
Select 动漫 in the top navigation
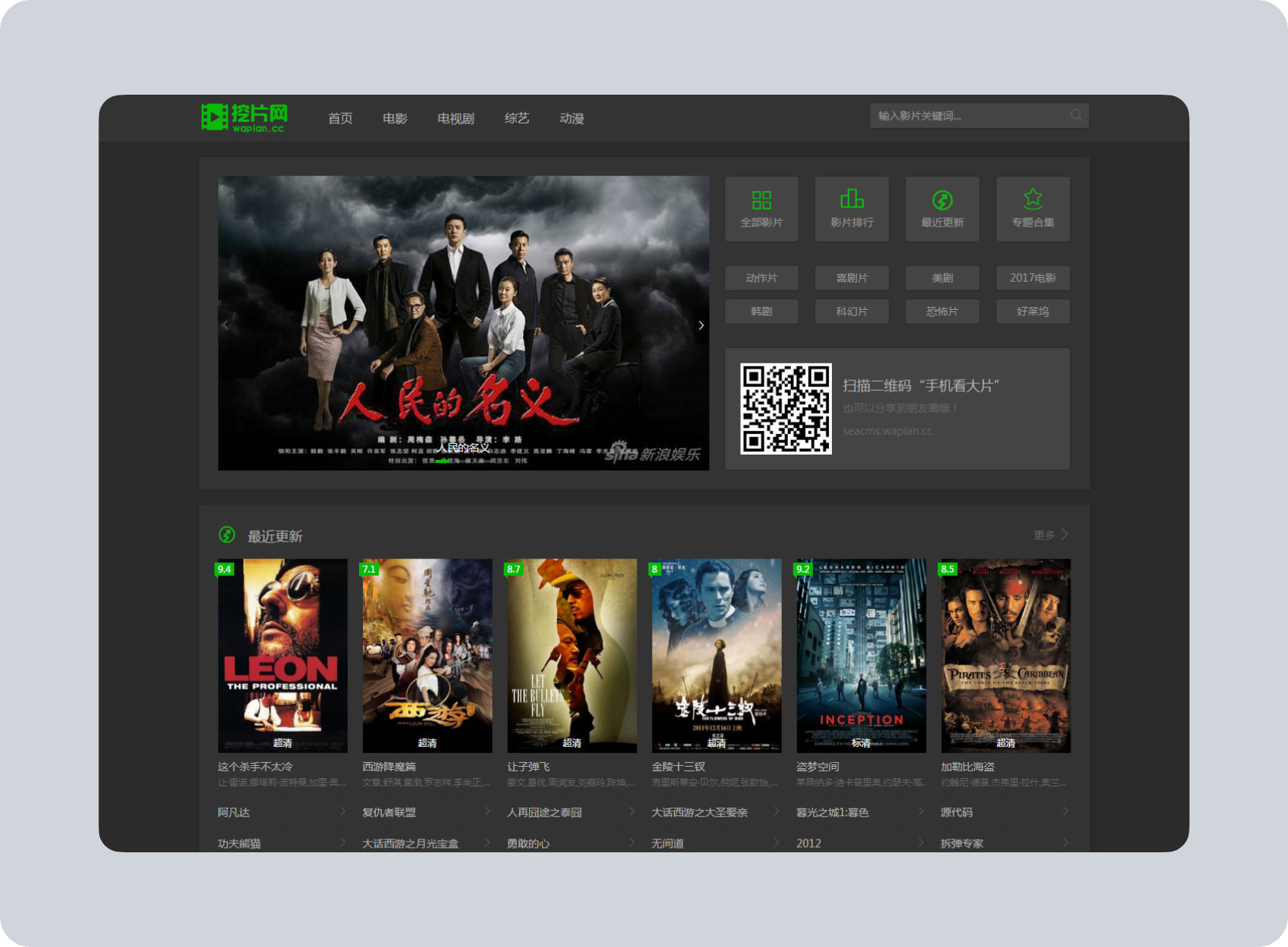pos(572,118)
